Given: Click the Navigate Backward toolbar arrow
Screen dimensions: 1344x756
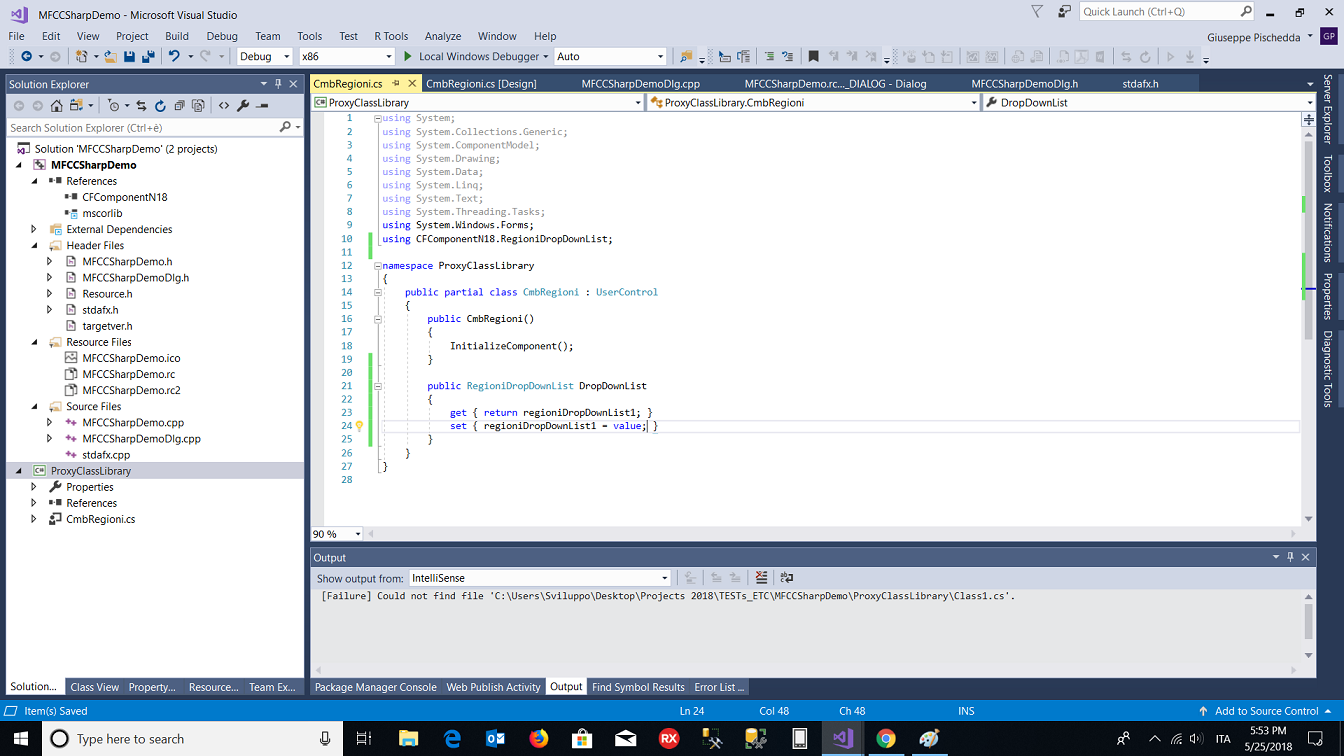Looking at the screenshot, I should [26, 57].
